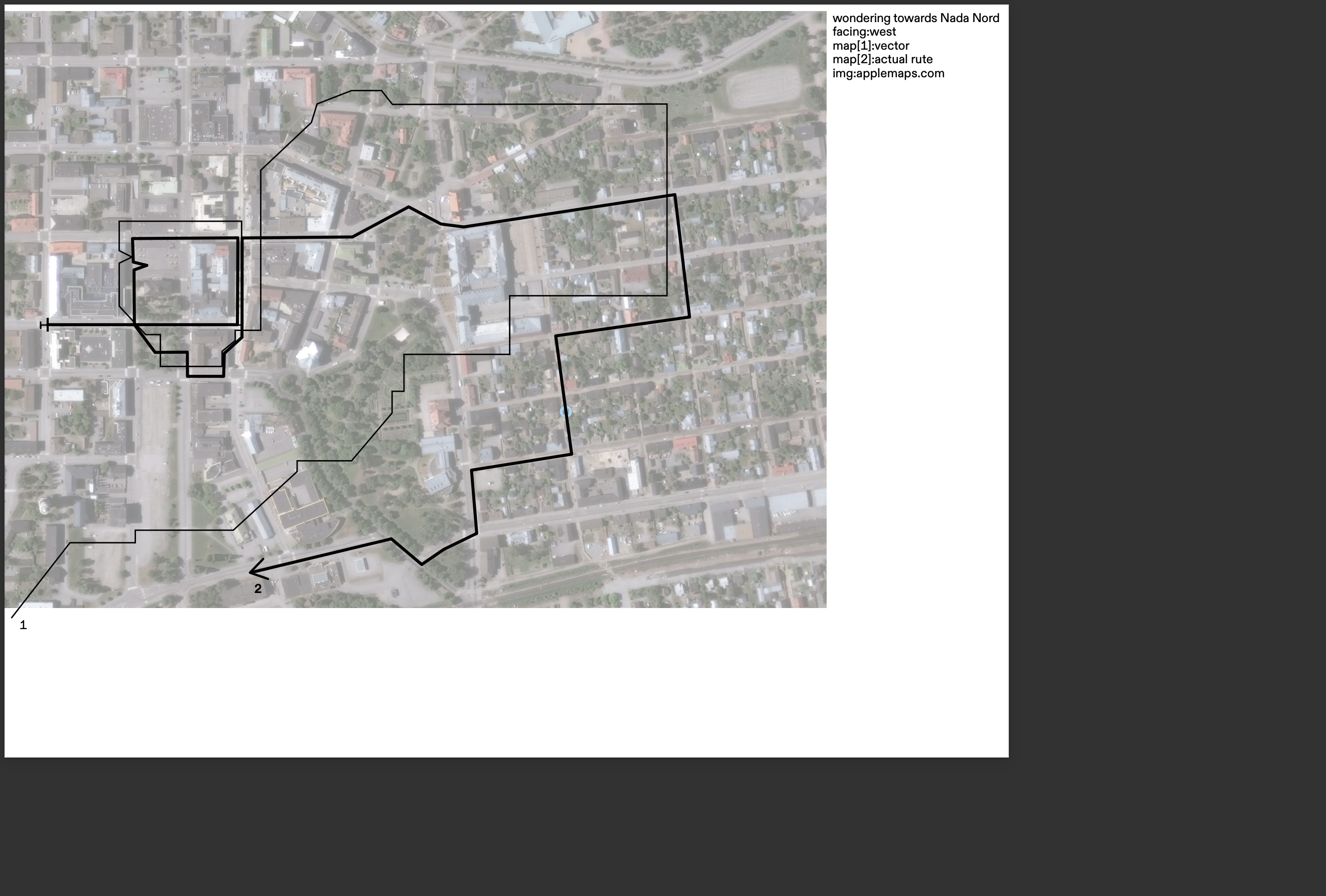
Task: Select the "facing:west" text line
Action: (864, 32)
